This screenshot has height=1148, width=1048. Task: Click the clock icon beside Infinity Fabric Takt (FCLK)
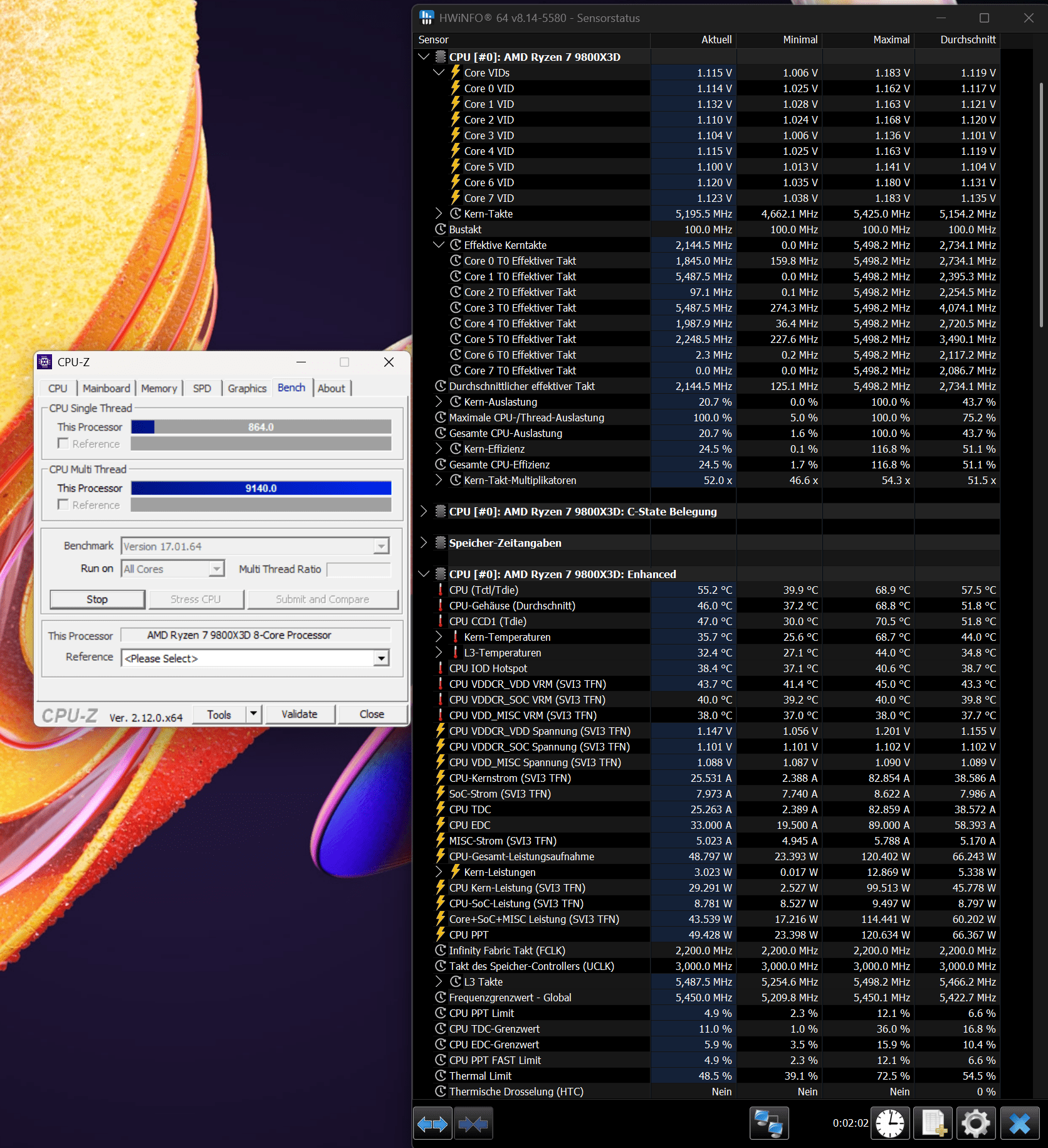point(441,951)
